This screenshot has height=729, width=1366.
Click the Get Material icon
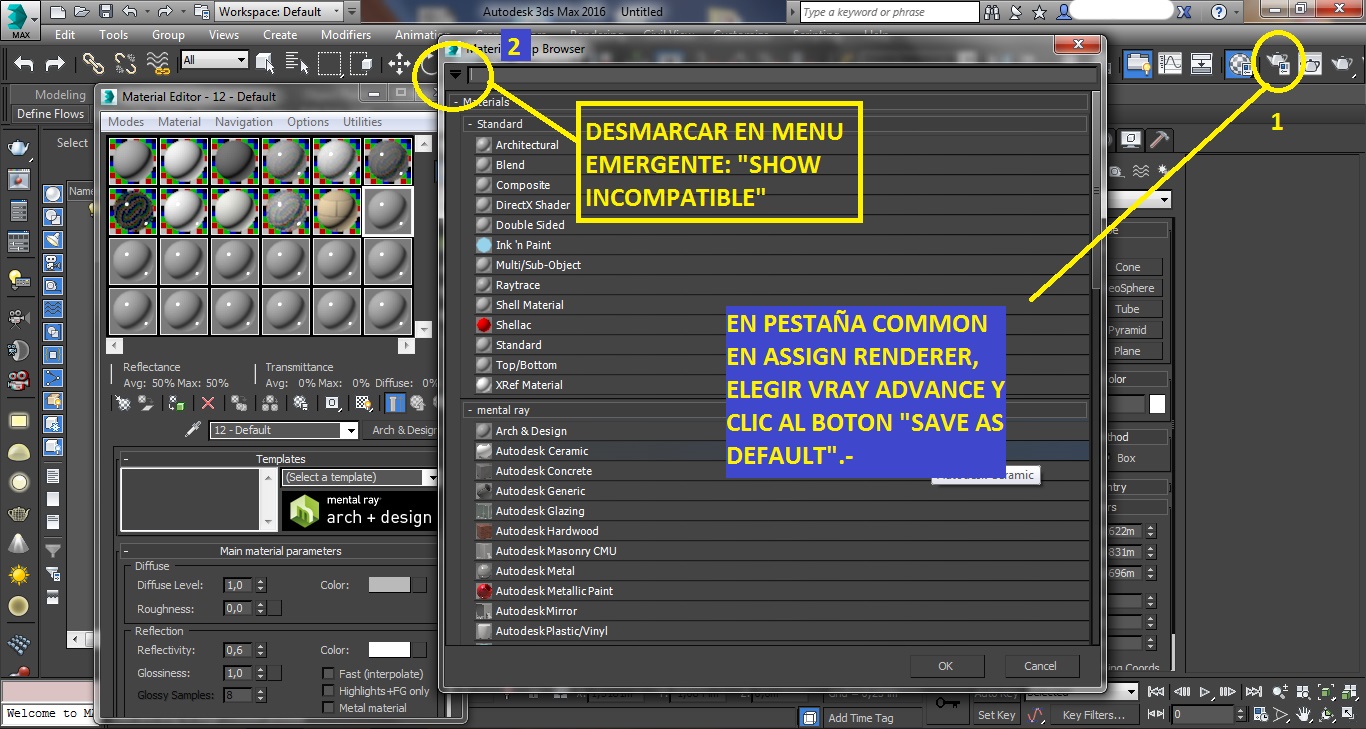coord(123,403)
